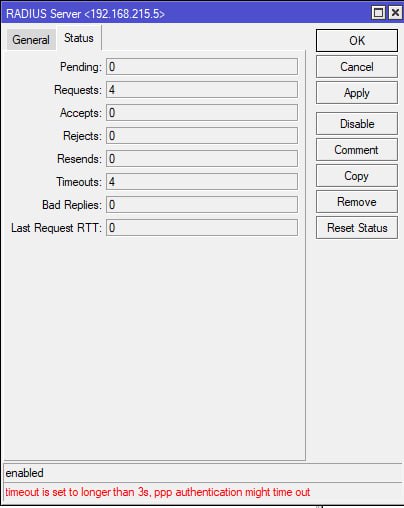Reset Status counters
This screenshot has height=508, width=404.
[357, 228]
